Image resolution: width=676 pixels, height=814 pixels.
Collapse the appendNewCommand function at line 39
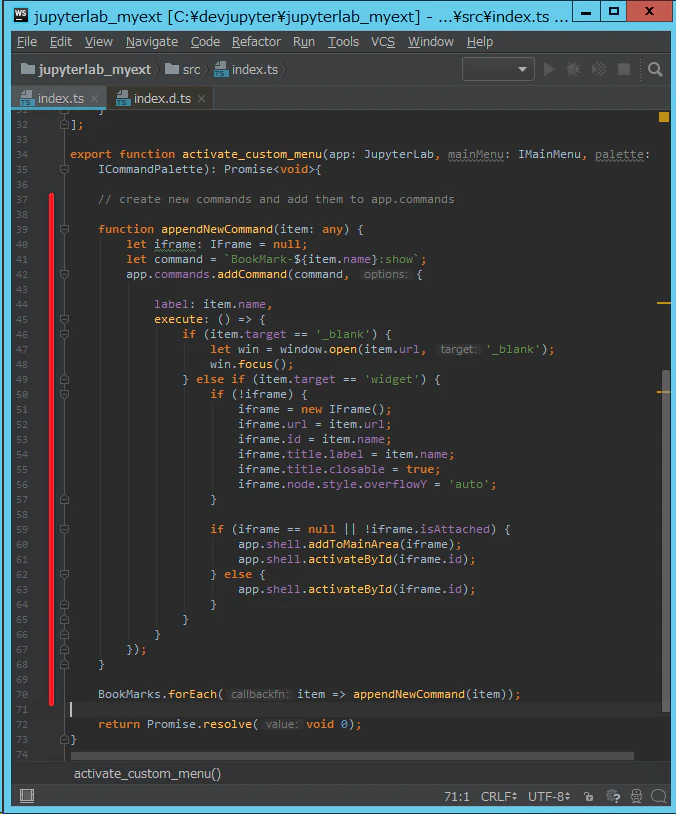coord(64,229)
